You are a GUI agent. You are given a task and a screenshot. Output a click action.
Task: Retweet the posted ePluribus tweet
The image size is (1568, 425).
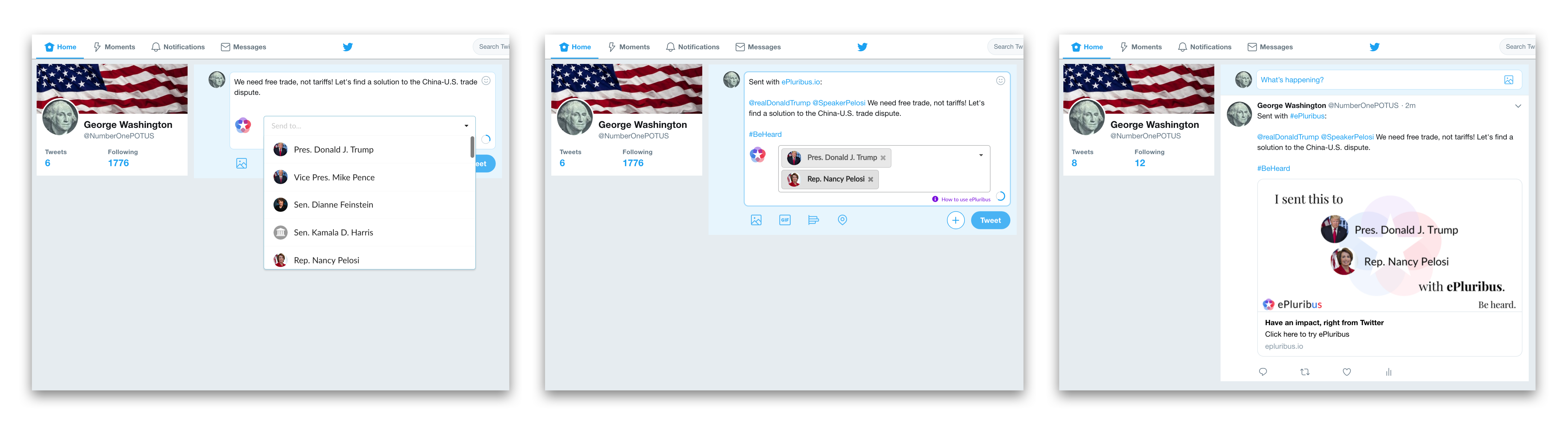coord(1304,372)
